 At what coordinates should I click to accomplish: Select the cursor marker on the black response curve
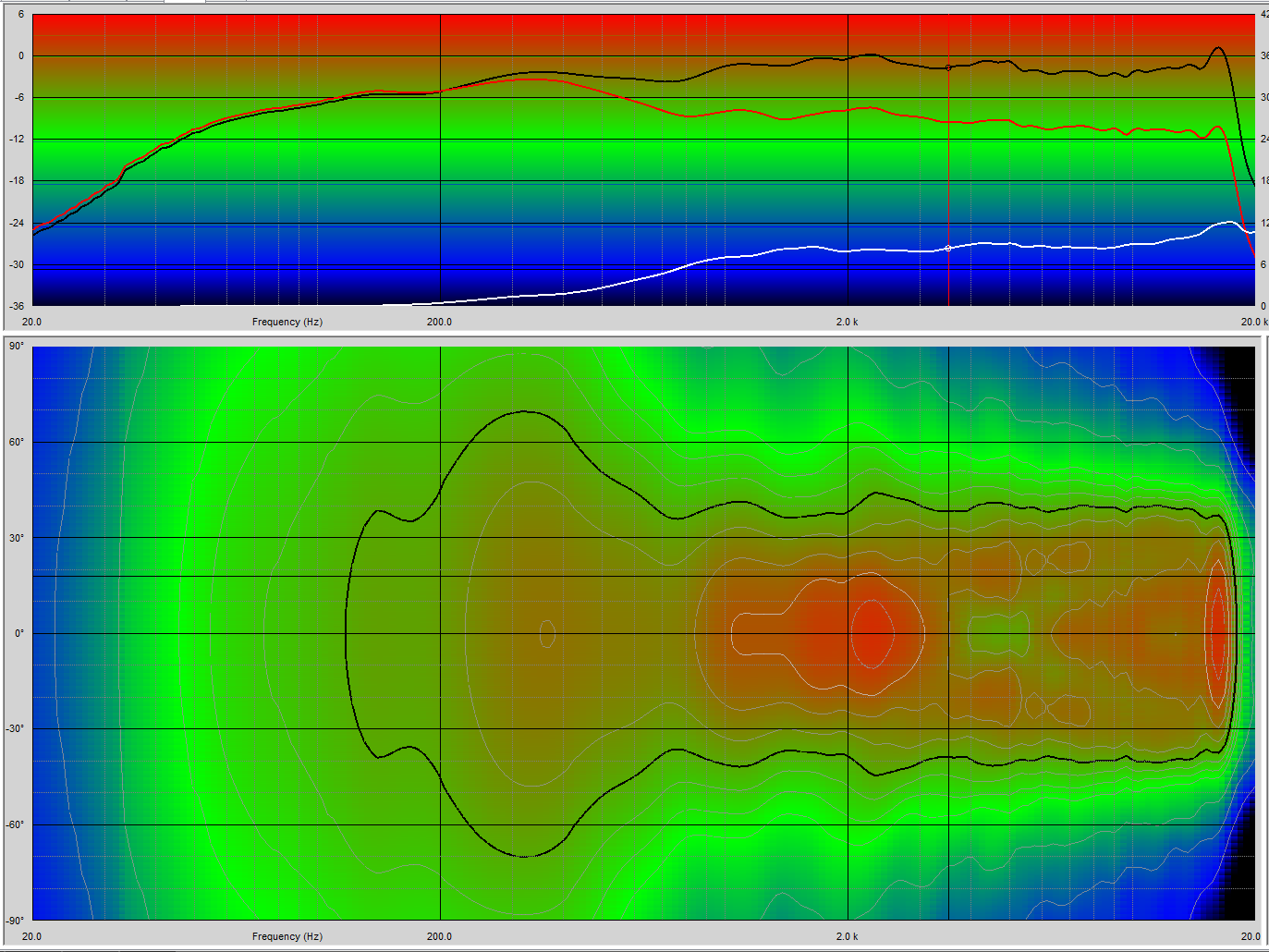(948, 67)
